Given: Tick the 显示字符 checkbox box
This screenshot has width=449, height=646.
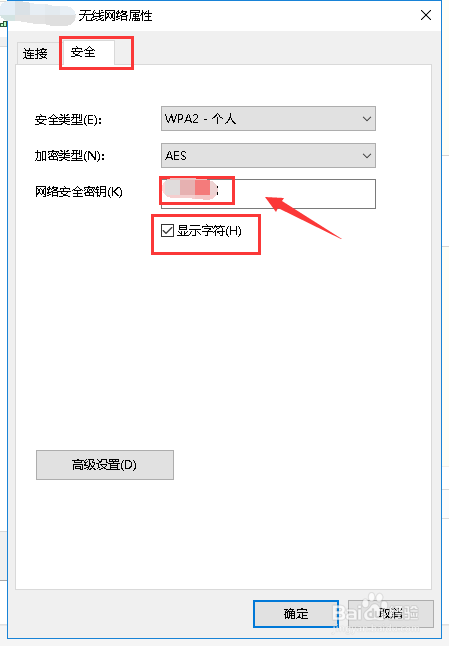Looking at the screenshot, I should (167, 230).
